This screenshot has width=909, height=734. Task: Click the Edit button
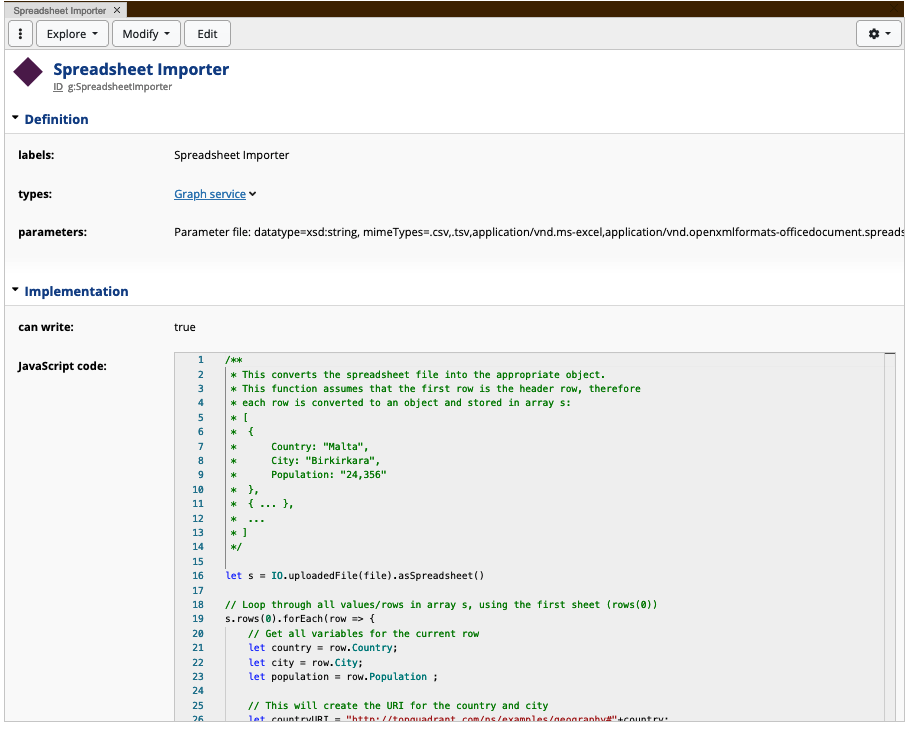click(207, 33)
